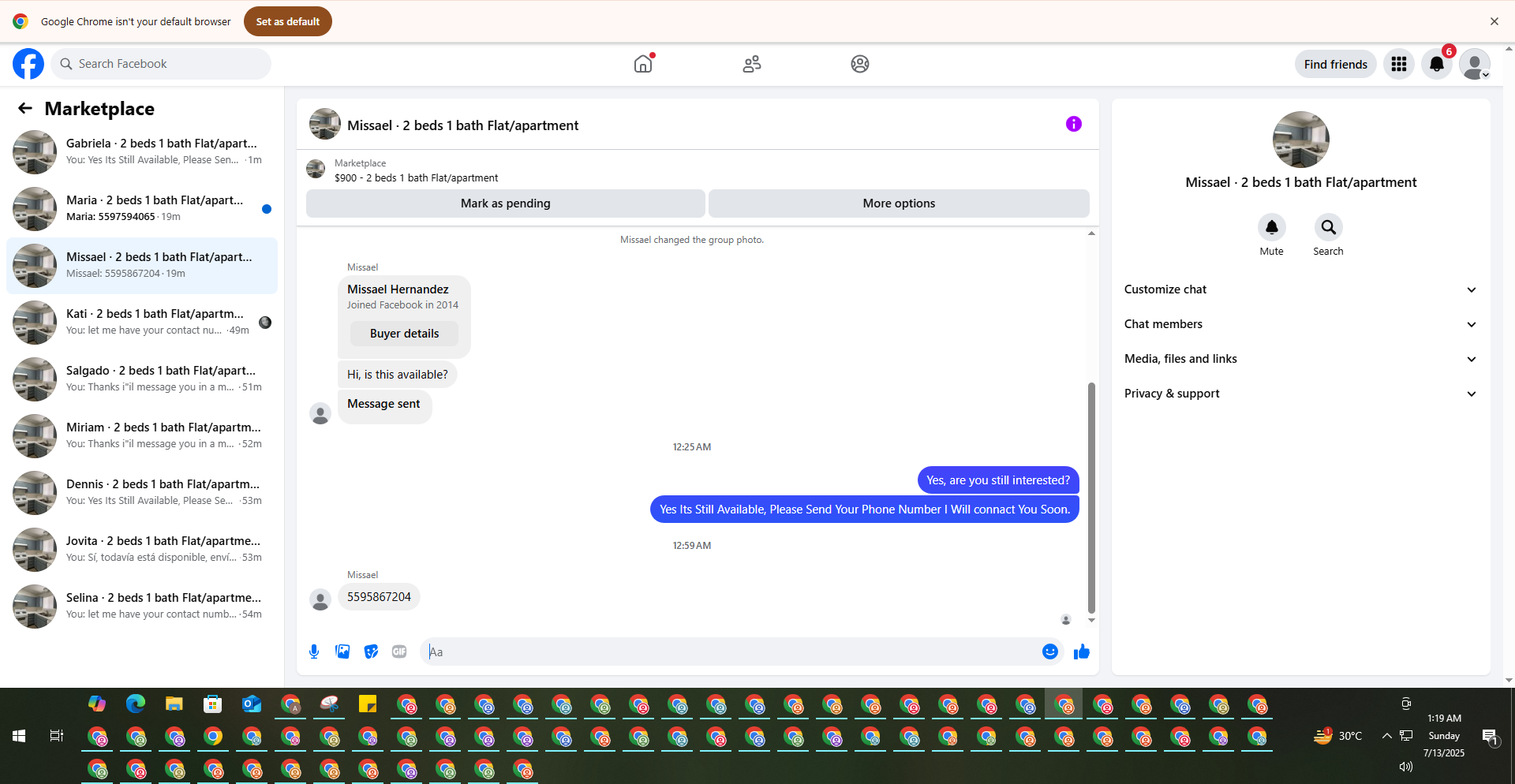Expand Customize chat section
This screenshot has width=1515, height=784.
coord(1300,289)
